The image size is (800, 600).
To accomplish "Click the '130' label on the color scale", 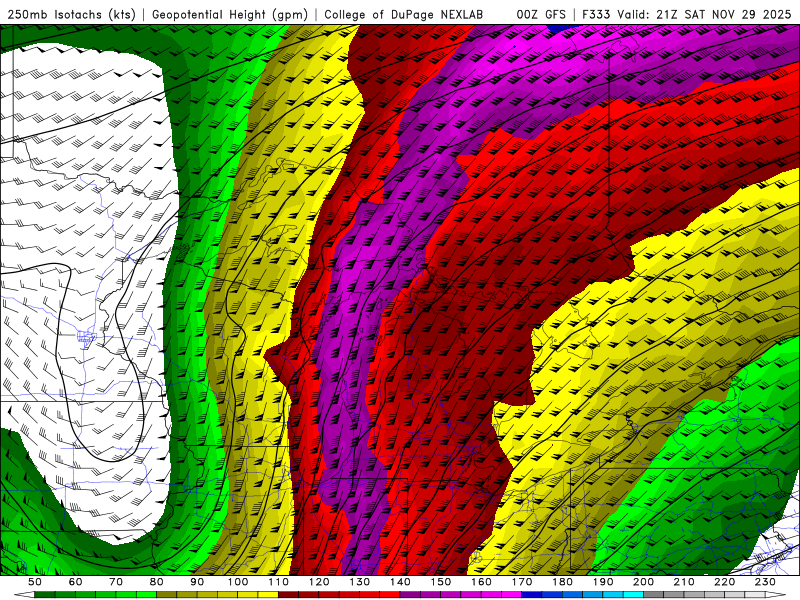I will (359, 582).
